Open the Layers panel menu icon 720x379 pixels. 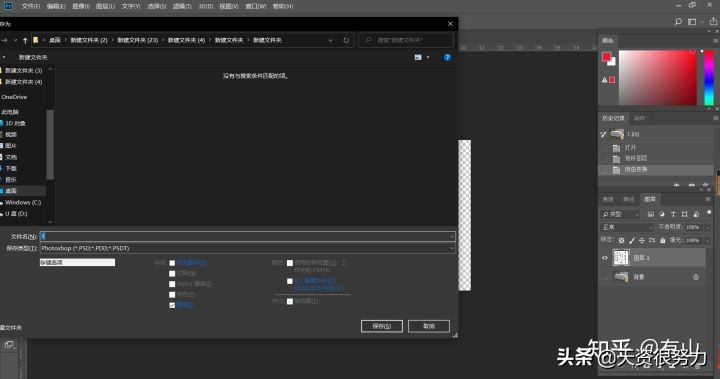pos(708,199)
